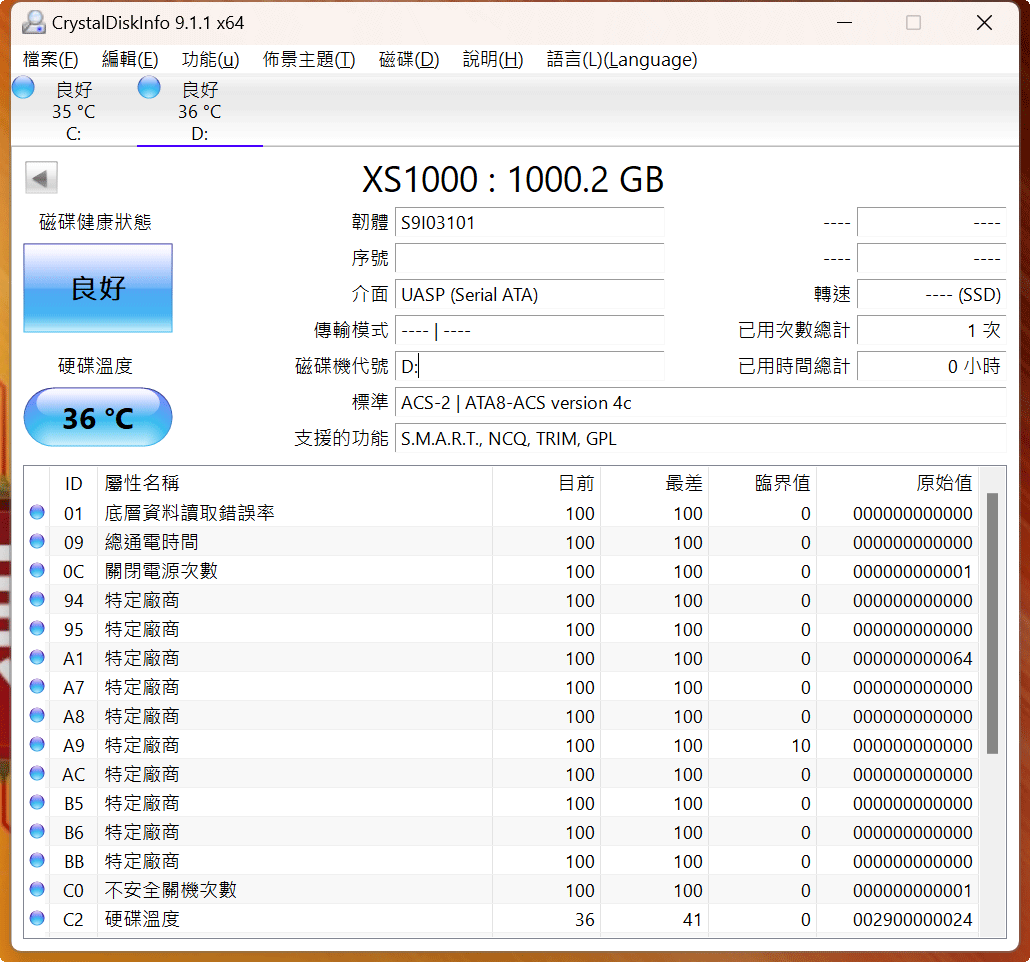Click the status orb for attribute 09
This screenshot has width=1030, height=962.
(37, 541)
